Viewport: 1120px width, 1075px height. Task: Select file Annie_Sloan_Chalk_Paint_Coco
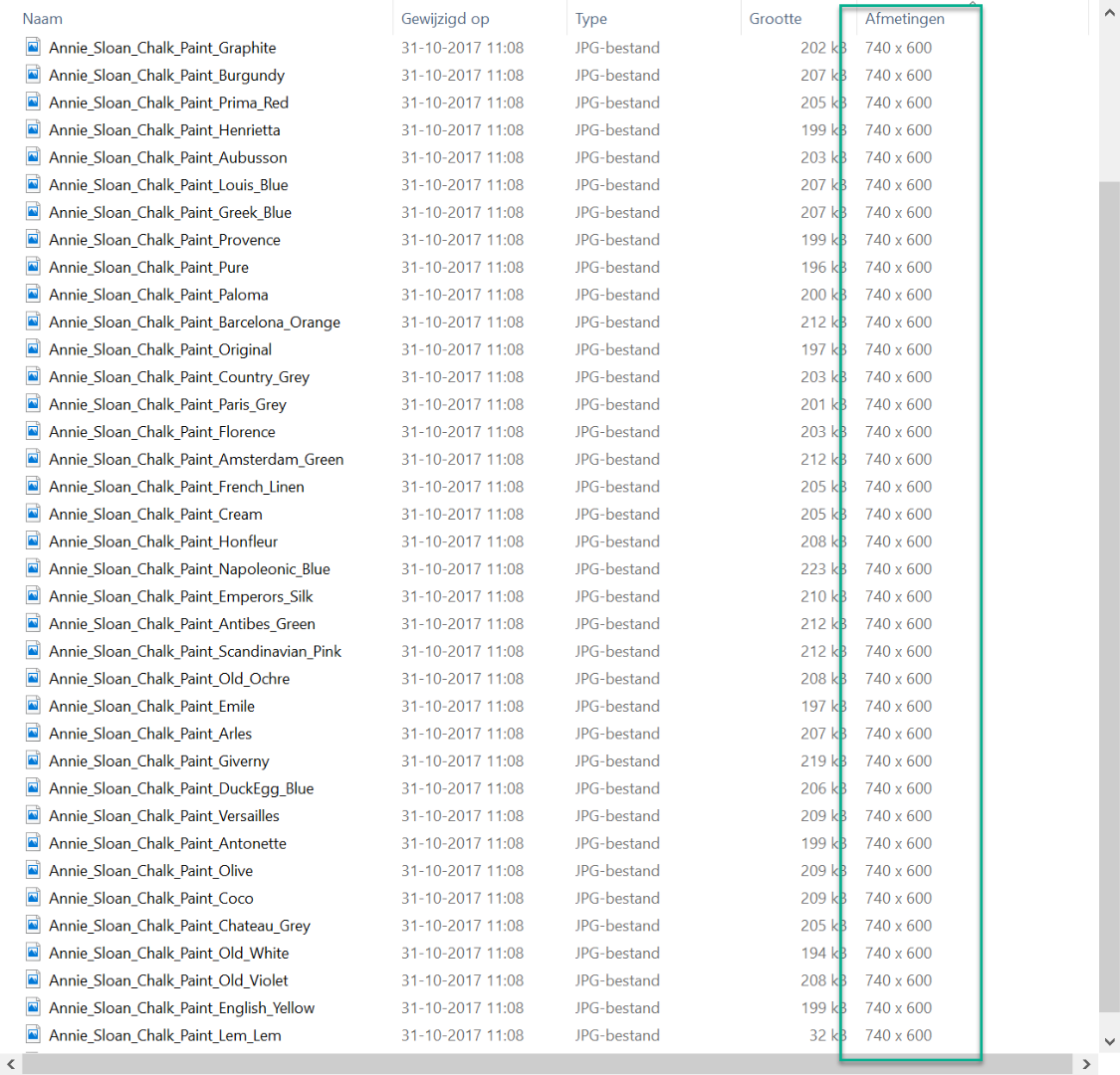click(150, 899)
